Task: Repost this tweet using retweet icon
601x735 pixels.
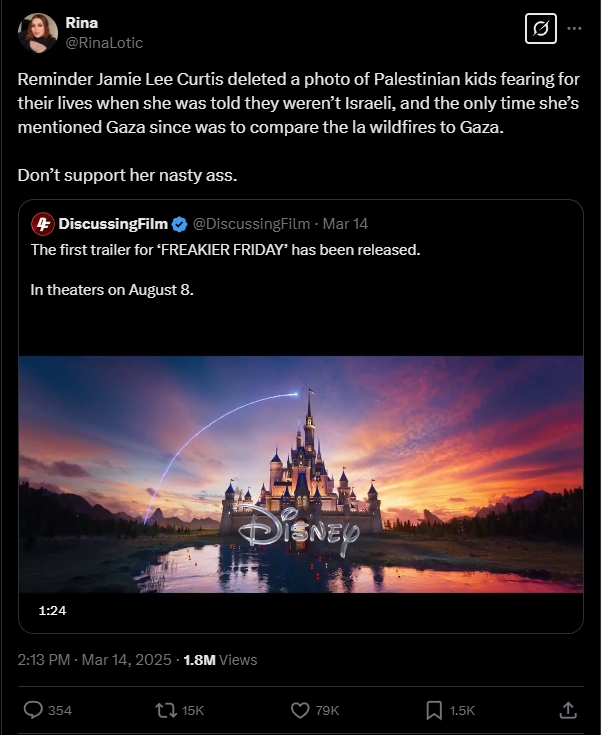Action: pyautogui.click(x=166, y=710)
